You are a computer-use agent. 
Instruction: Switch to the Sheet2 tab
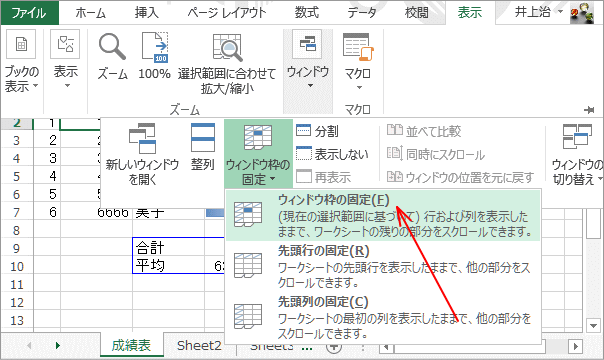pos(199,345)
